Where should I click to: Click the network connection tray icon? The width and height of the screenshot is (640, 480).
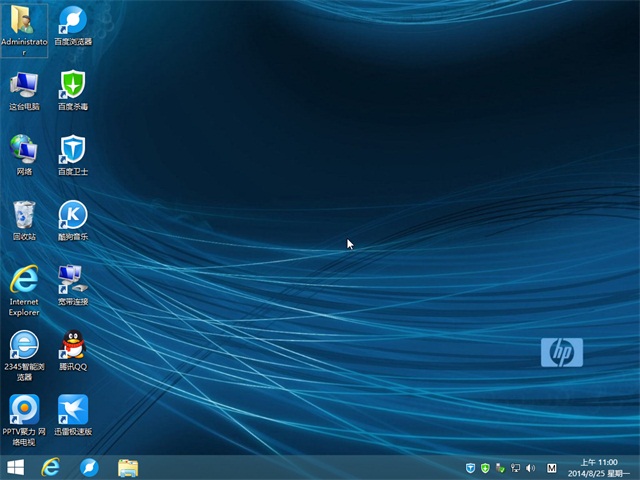coord(515,468)
